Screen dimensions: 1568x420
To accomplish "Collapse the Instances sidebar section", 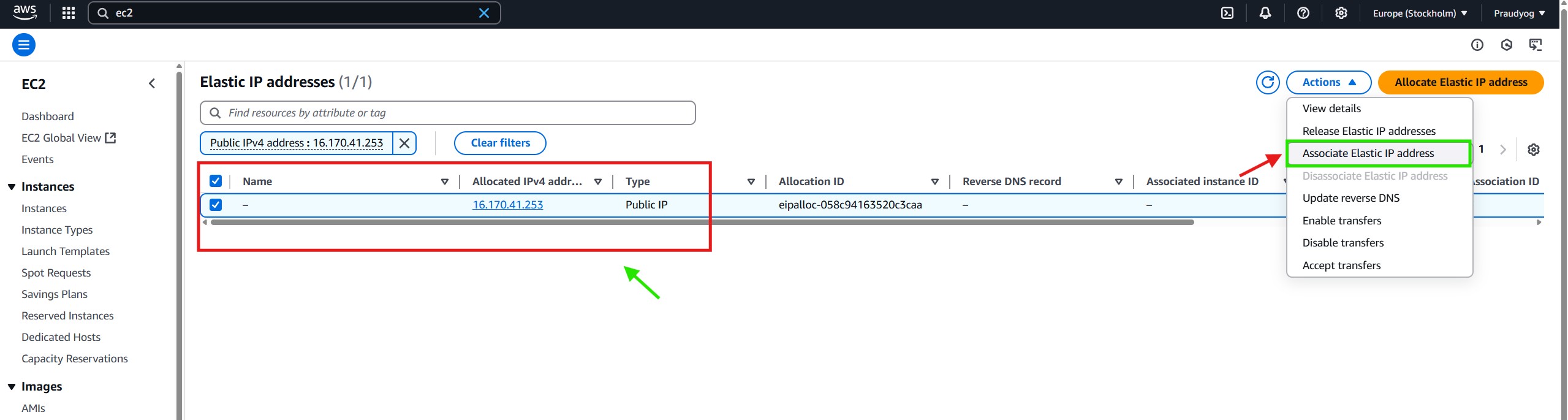I will coord(12,186).
